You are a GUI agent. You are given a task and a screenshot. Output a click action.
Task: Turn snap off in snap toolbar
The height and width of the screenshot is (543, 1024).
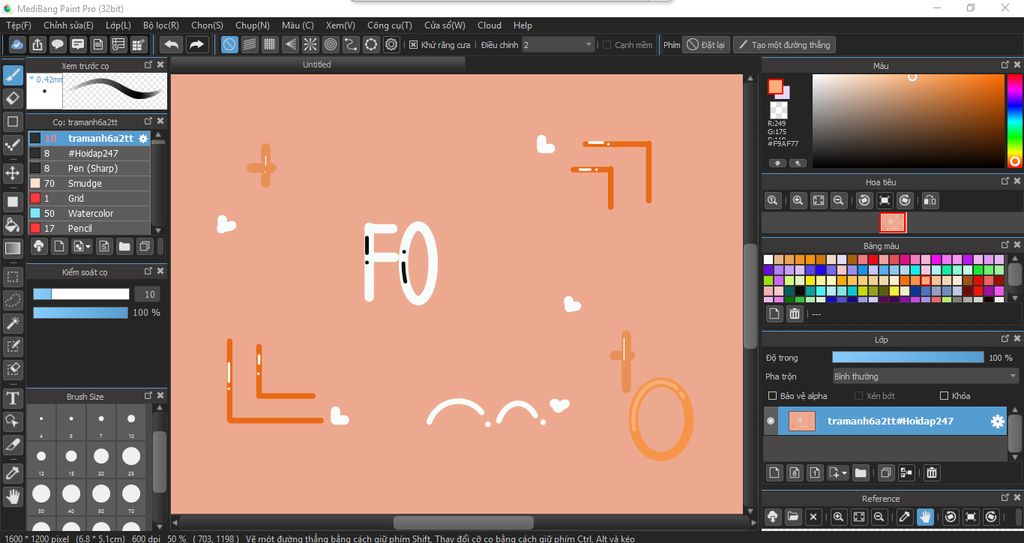click(229, 44)
